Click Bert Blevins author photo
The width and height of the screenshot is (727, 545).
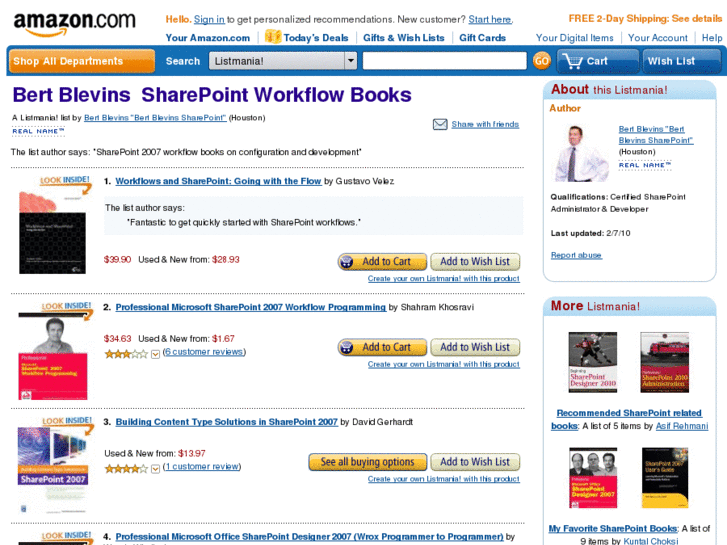tap(580, 153)
